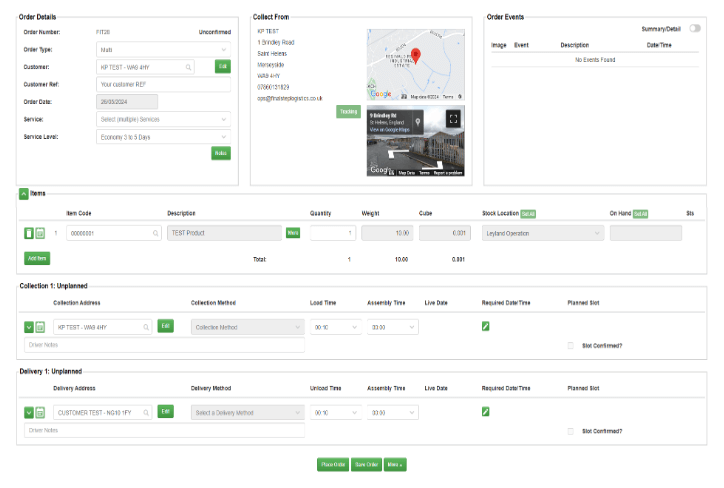Click the ops email address in Collect From
This screenshot has height=488, width=724.
tap(290, 98)
